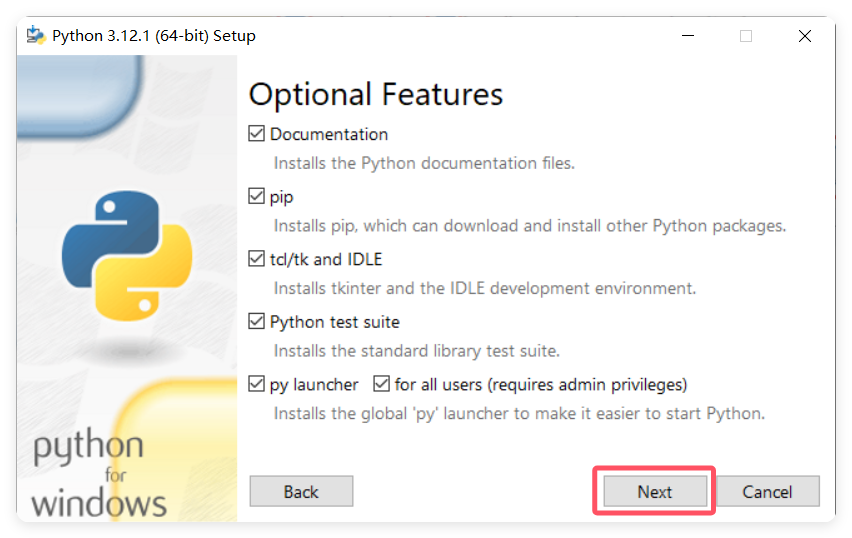This screenshot has width=852, height=538.
Task: Click the Python installer icon in title bar
Action: [x=36, y=35]
